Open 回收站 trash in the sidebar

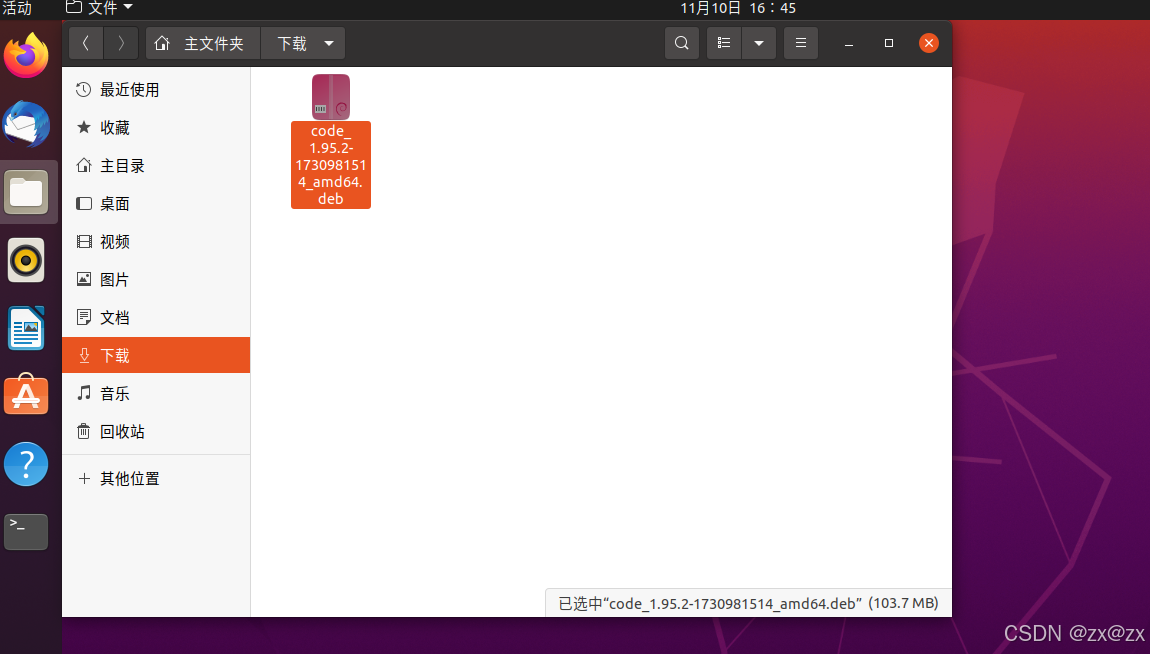[x=156, y=432]
